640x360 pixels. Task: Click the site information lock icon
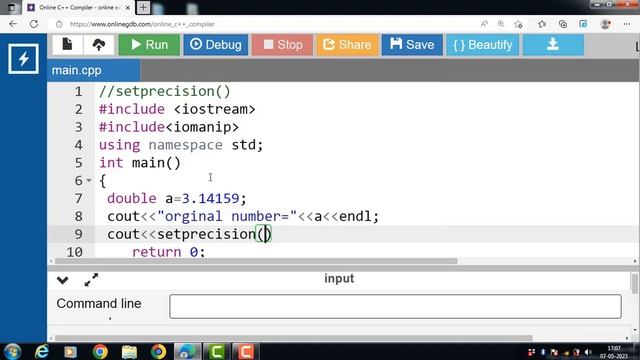click(59, 24)
